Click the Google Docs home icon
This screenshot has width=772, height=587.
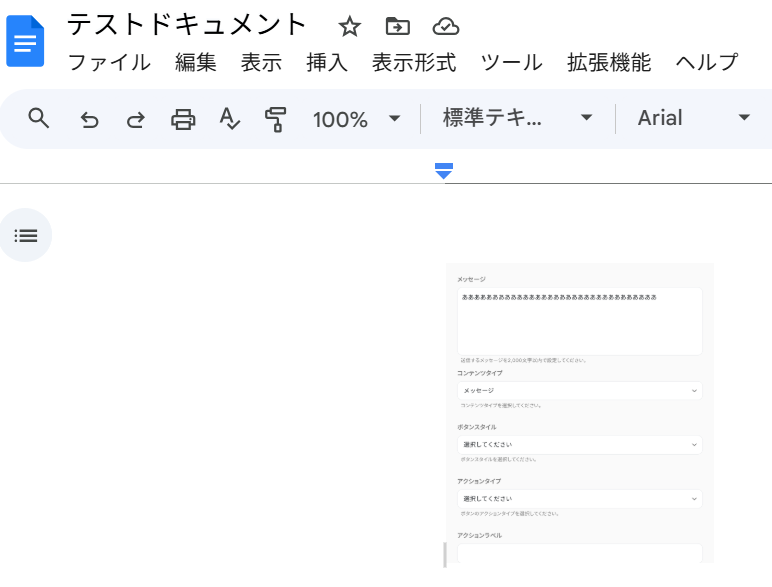click(x=25, y=41)
